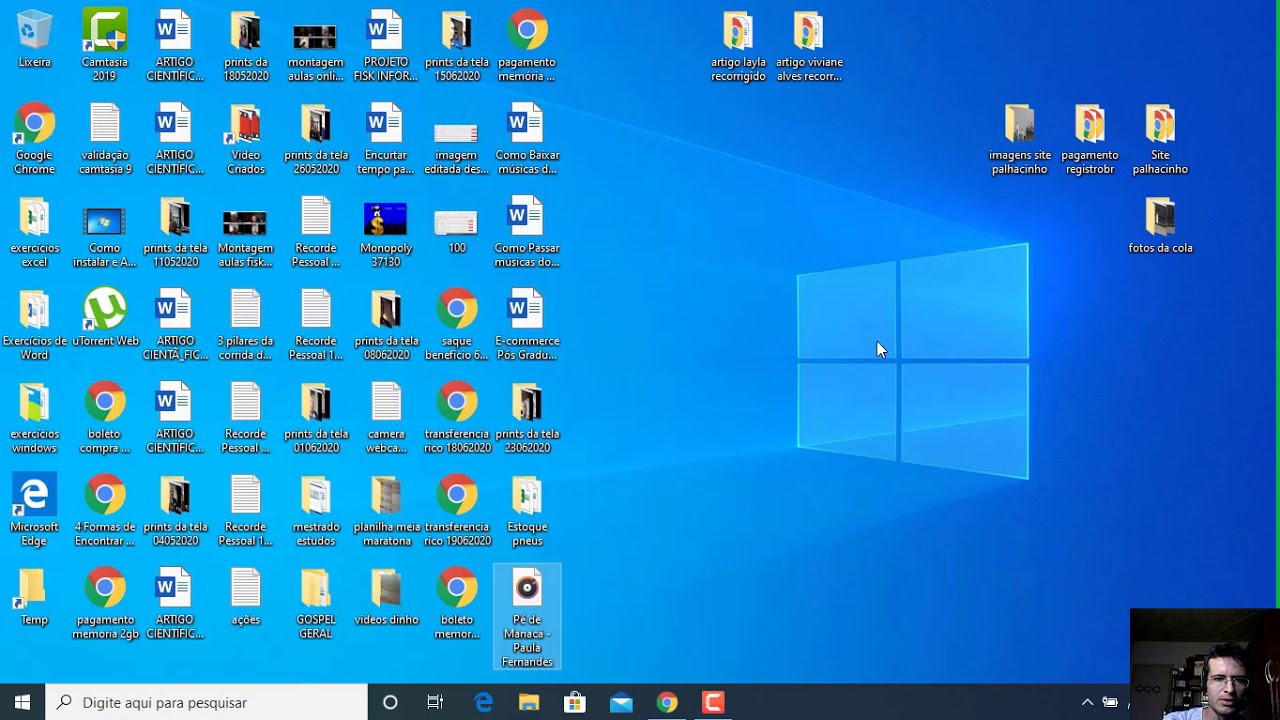Select the validação camtasia 9 text file
The height and width of the screenshot is (720, 1280).
click(105, 139)
